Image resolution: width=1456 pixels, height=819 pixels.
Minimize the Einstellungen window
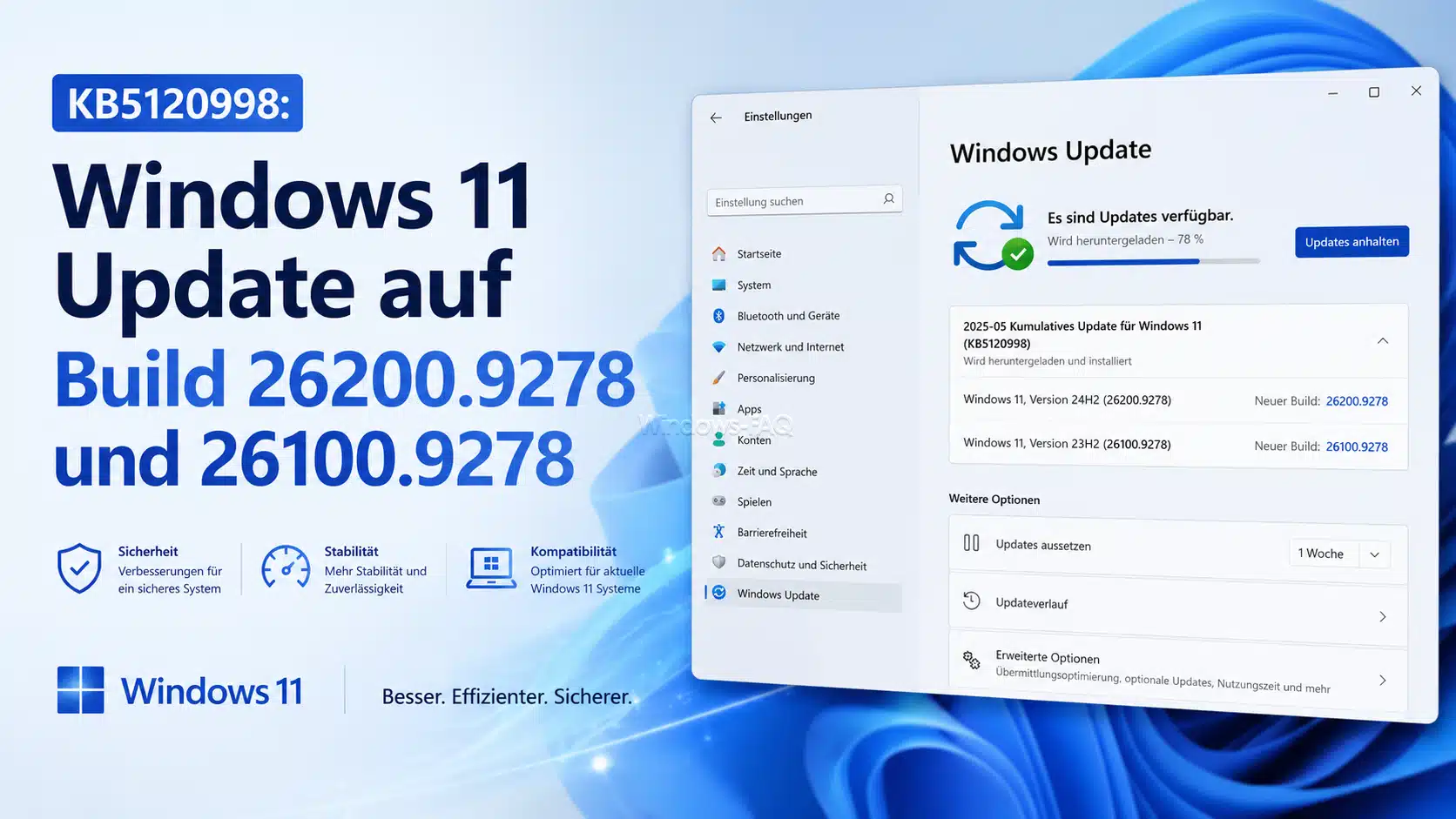click(x=1332, y=93)
